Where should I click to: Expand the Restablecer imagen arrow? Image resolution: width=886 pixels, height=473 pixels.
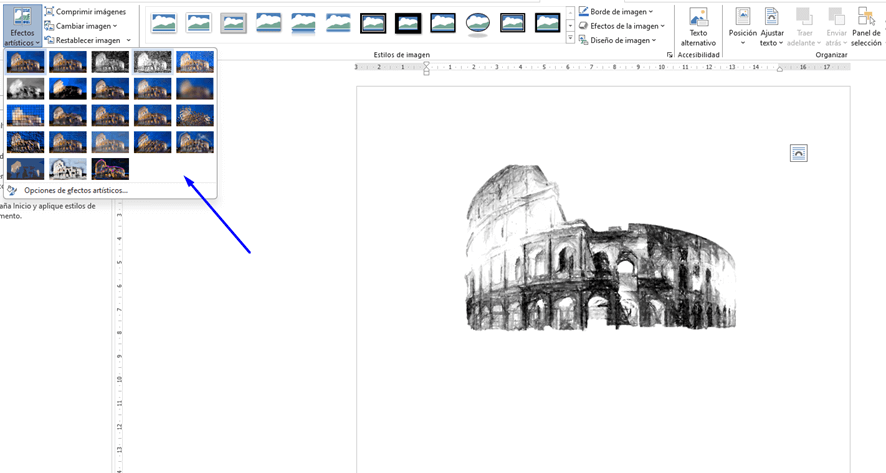(x=129, y=40)
